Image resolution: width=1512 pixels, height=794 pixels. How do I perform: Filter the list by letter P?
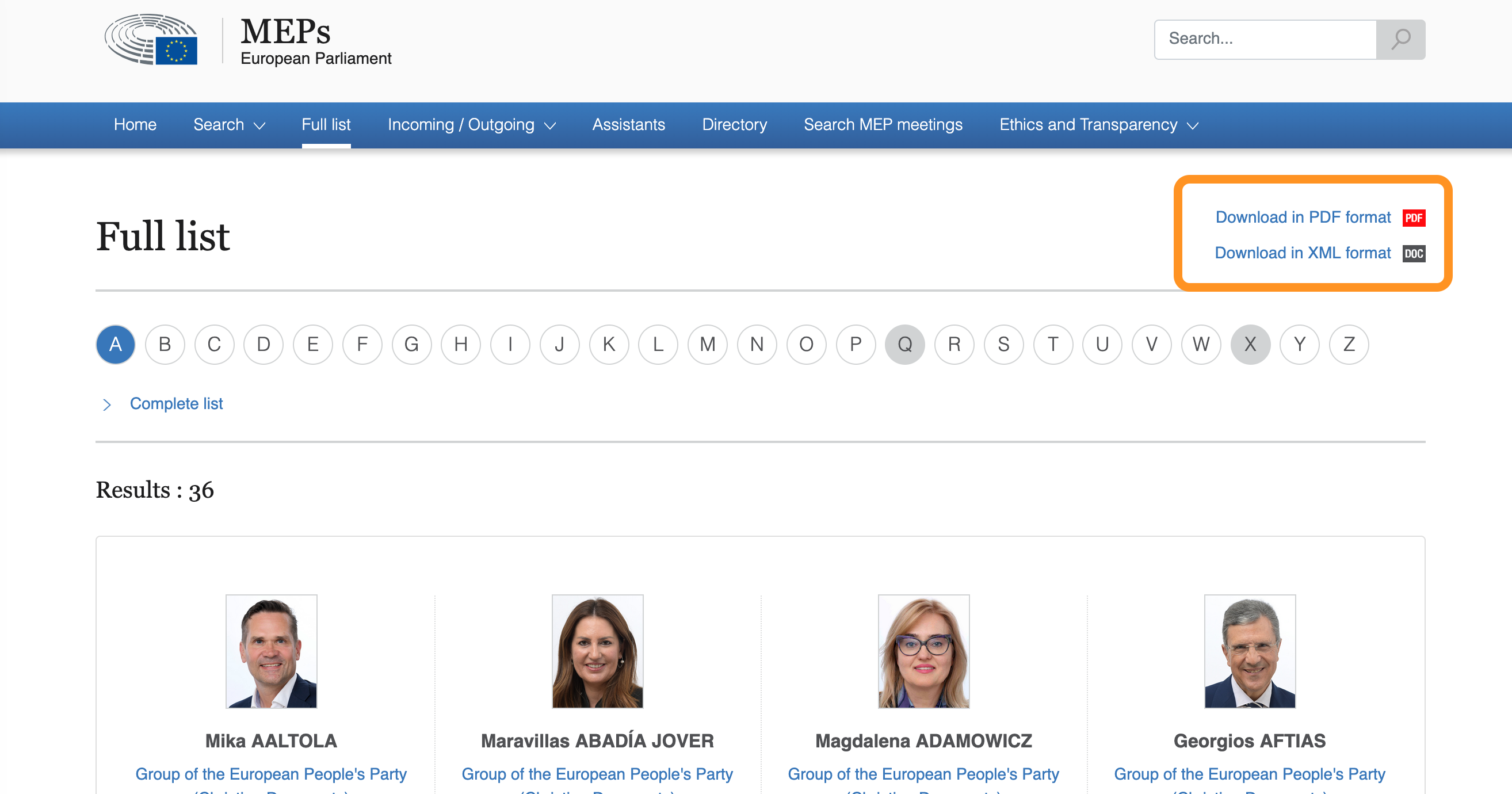[856, 345]
